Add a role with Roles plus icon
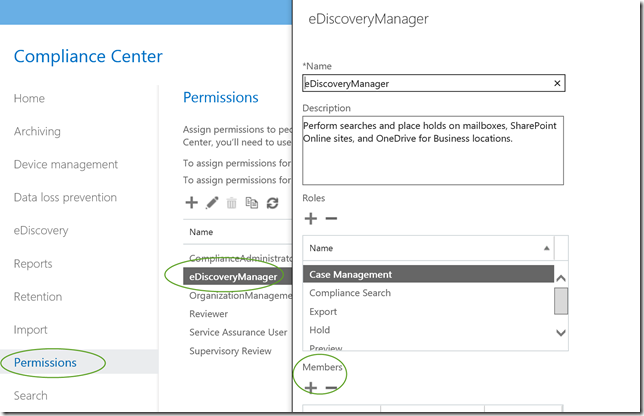 (x=311, y=218)
